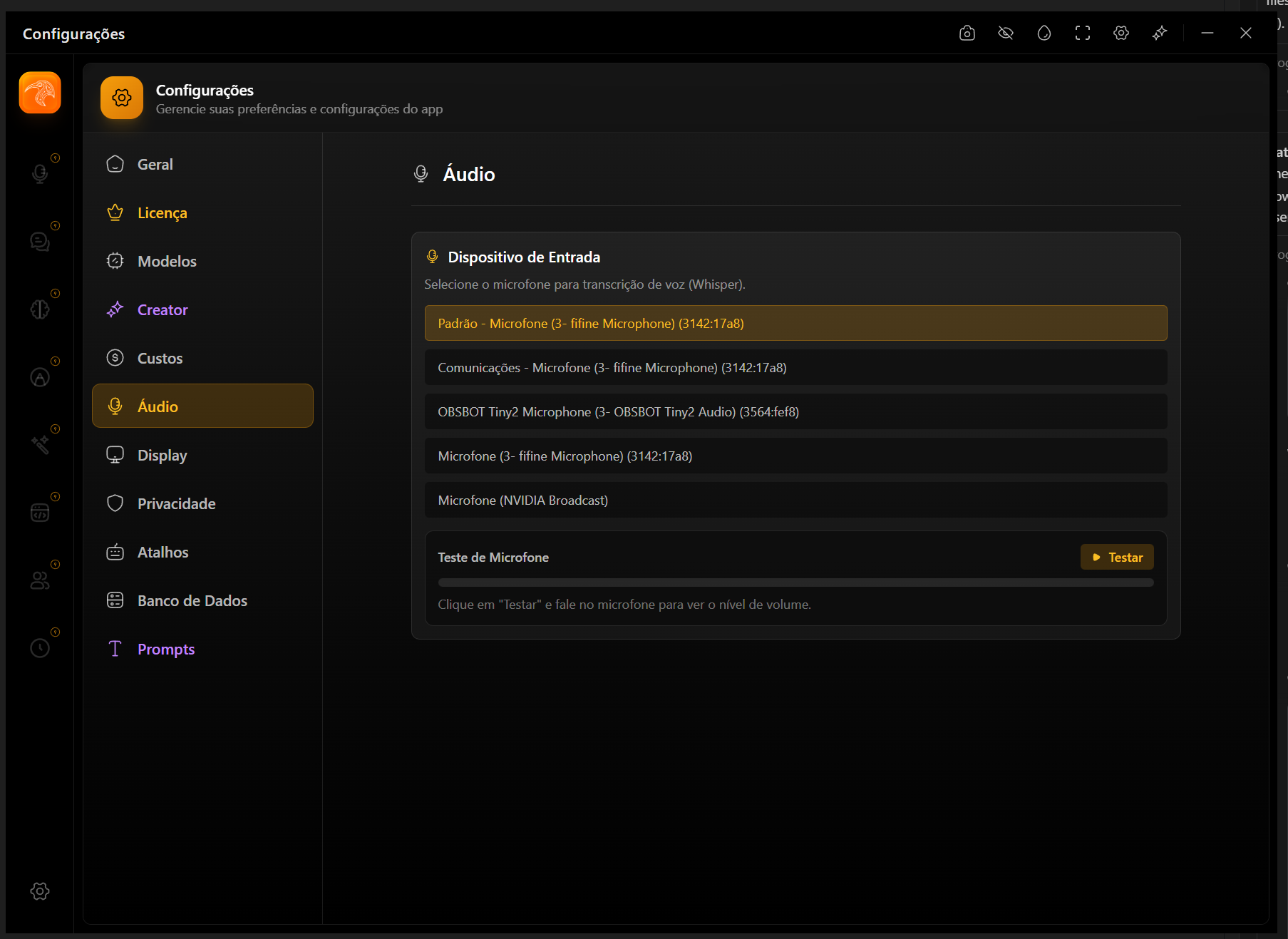Image resolution: width=1288 pixels, height=939 pixels.
Task: Click the fullscreen brackets icon in title bar
Action: coord(1083,33)
